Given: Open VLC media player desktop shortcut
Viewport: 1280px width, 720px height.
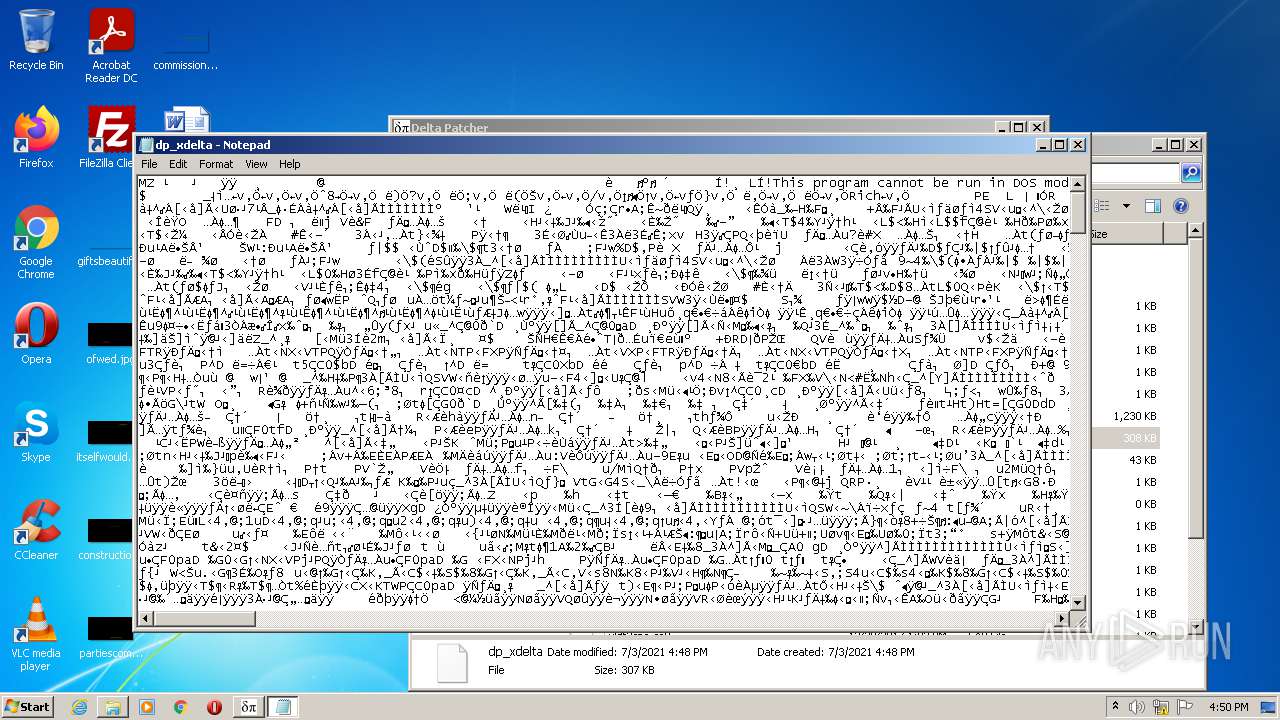Looking at the screenshot, I should [x=36, y=635].
